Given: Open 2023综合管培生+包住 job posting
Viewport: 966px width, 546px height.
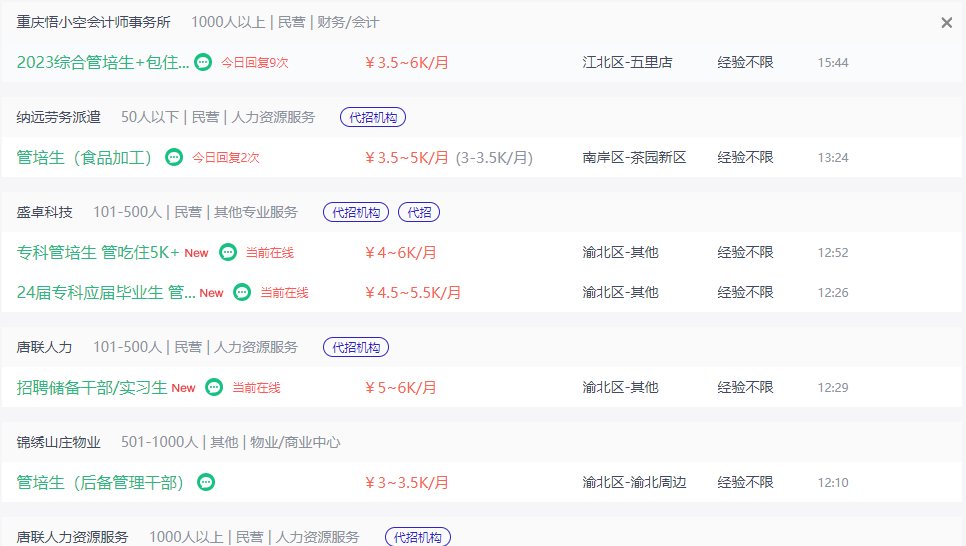Looking at the screenshot, I should pos(103,62).
